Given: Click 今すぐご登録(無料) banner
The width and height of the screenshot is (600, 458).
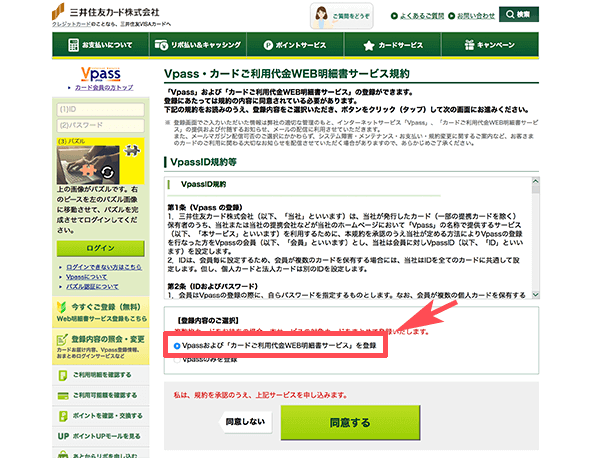Looking at the screenshot, I should point(101,312).
